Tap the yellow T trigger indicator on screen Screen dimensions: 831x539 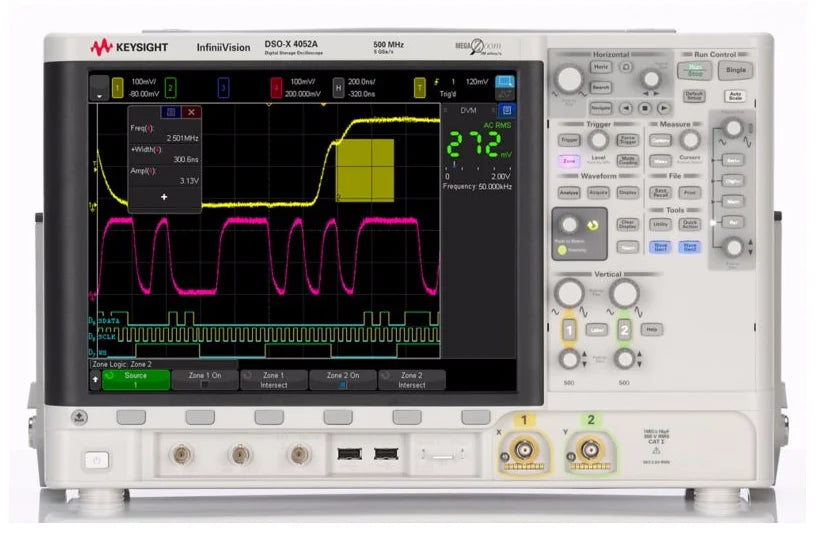(420, 87)
